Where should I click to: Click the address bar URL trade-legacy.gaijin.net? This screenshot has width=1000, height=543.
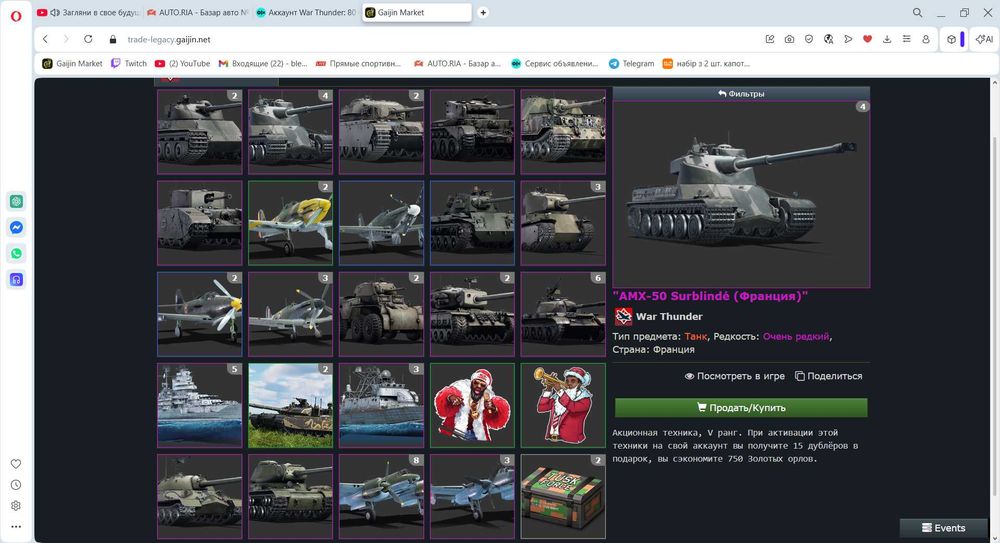pos(169,40)
